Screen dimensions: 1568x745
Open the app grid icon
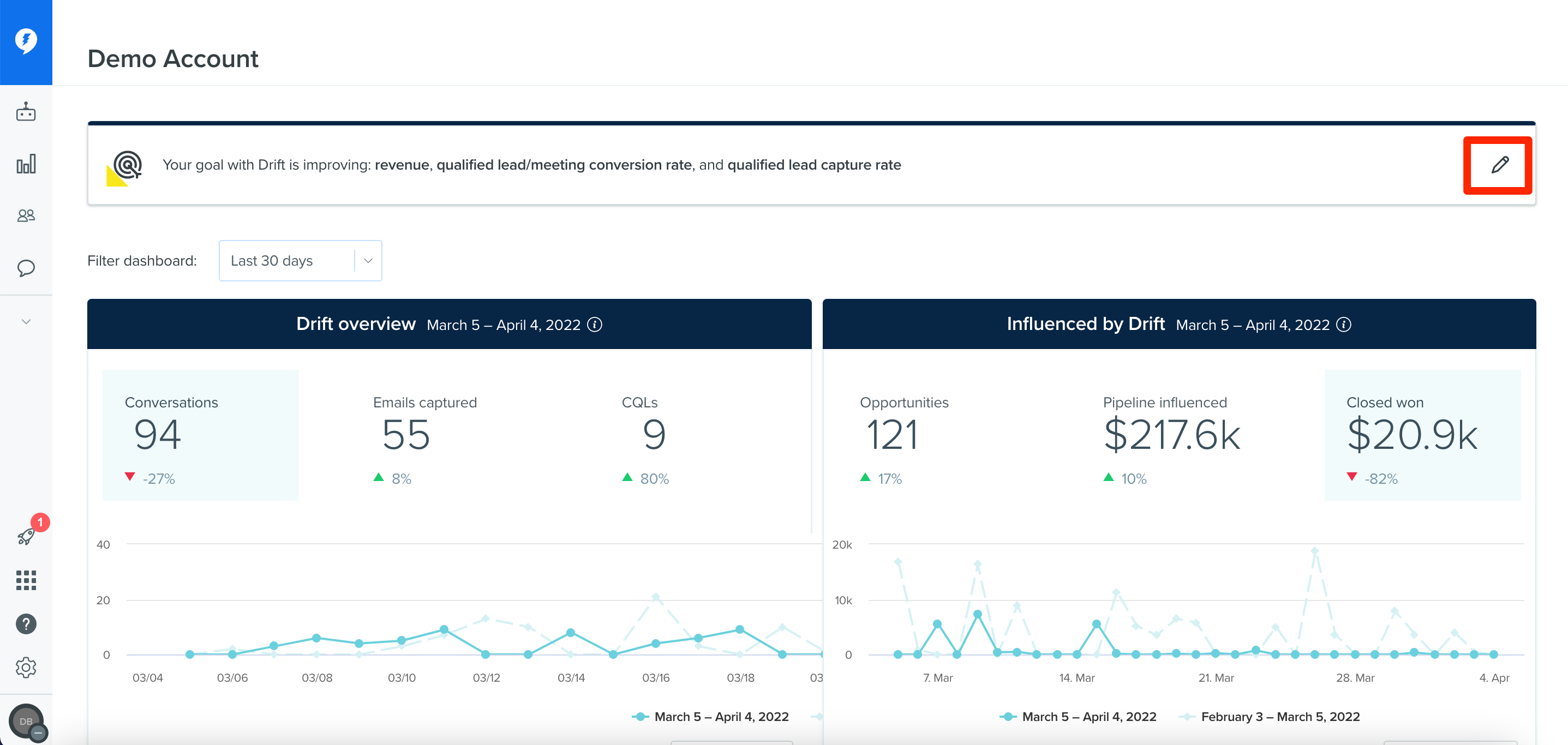coord(26,580)
